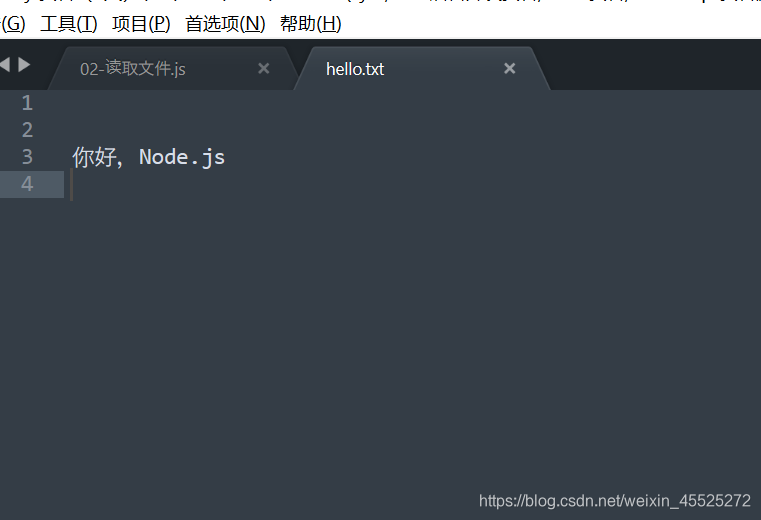This screenshot has height=520, width=761.
Task: Click line number 1 in the gutter
Action: click(26, 103)
